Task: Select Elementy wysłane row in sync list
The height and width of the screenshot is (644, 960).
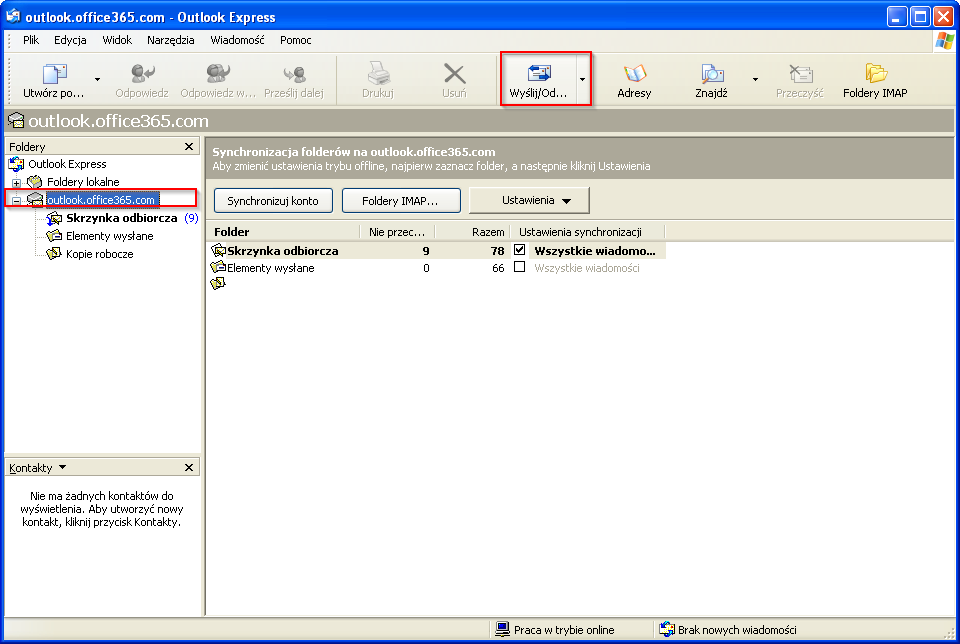Action: pyautogui.click(x=436, y=268)
